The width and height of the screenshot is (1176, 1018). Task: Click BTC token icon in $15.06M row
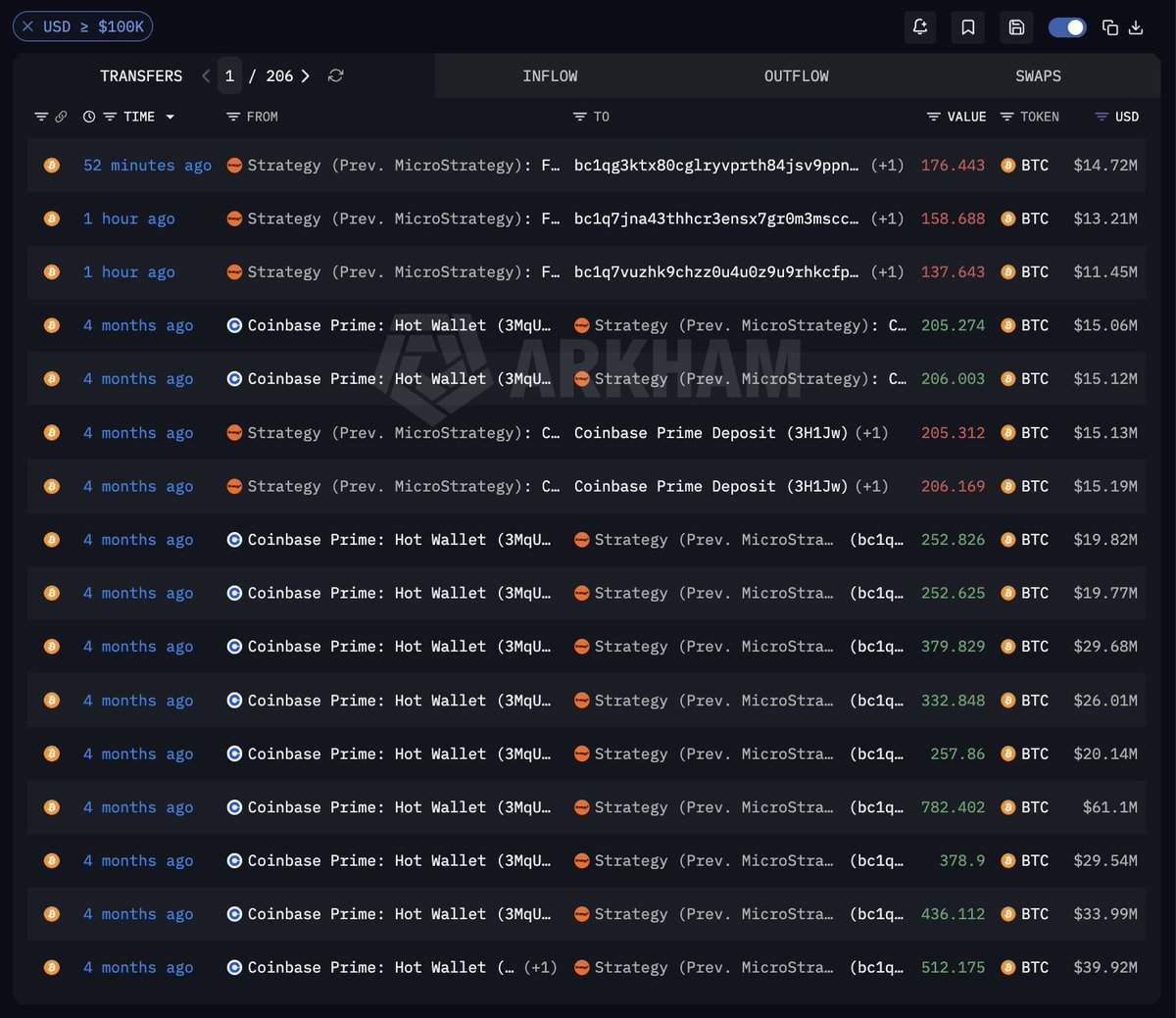[x=1007, y=325]
